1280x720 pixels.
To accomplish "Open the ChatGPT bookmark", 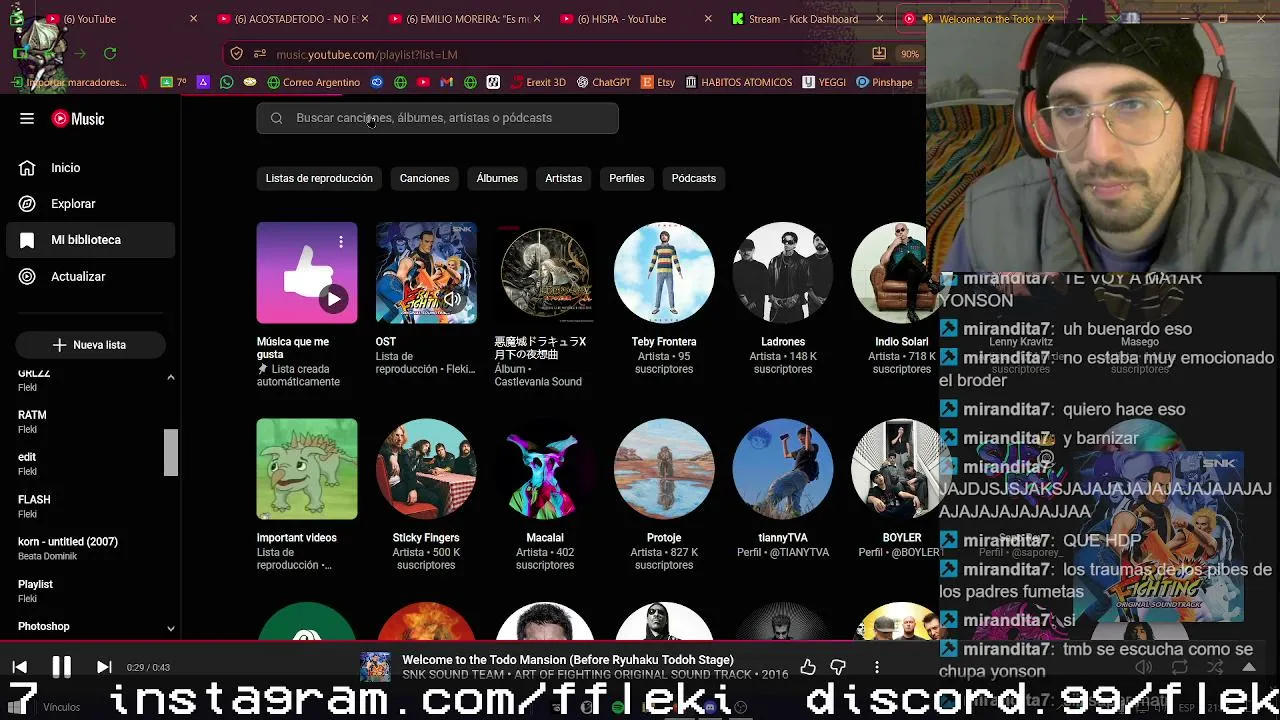I will click(x=603, y=82).
